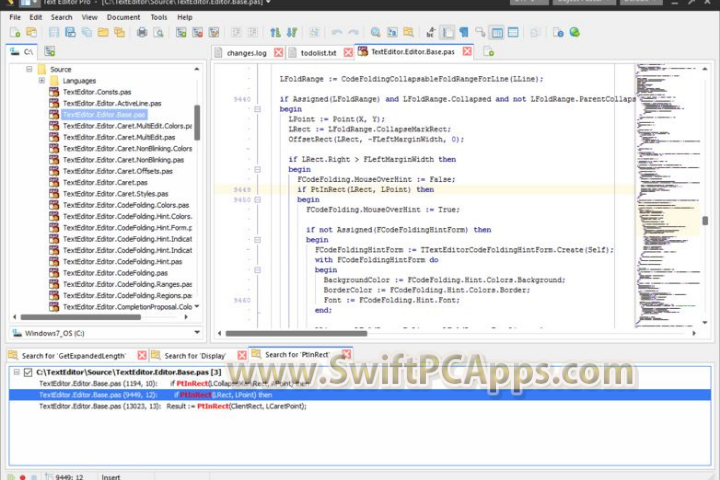
Task: Click the Word Wrap abc icon
Action: (430, 32)
